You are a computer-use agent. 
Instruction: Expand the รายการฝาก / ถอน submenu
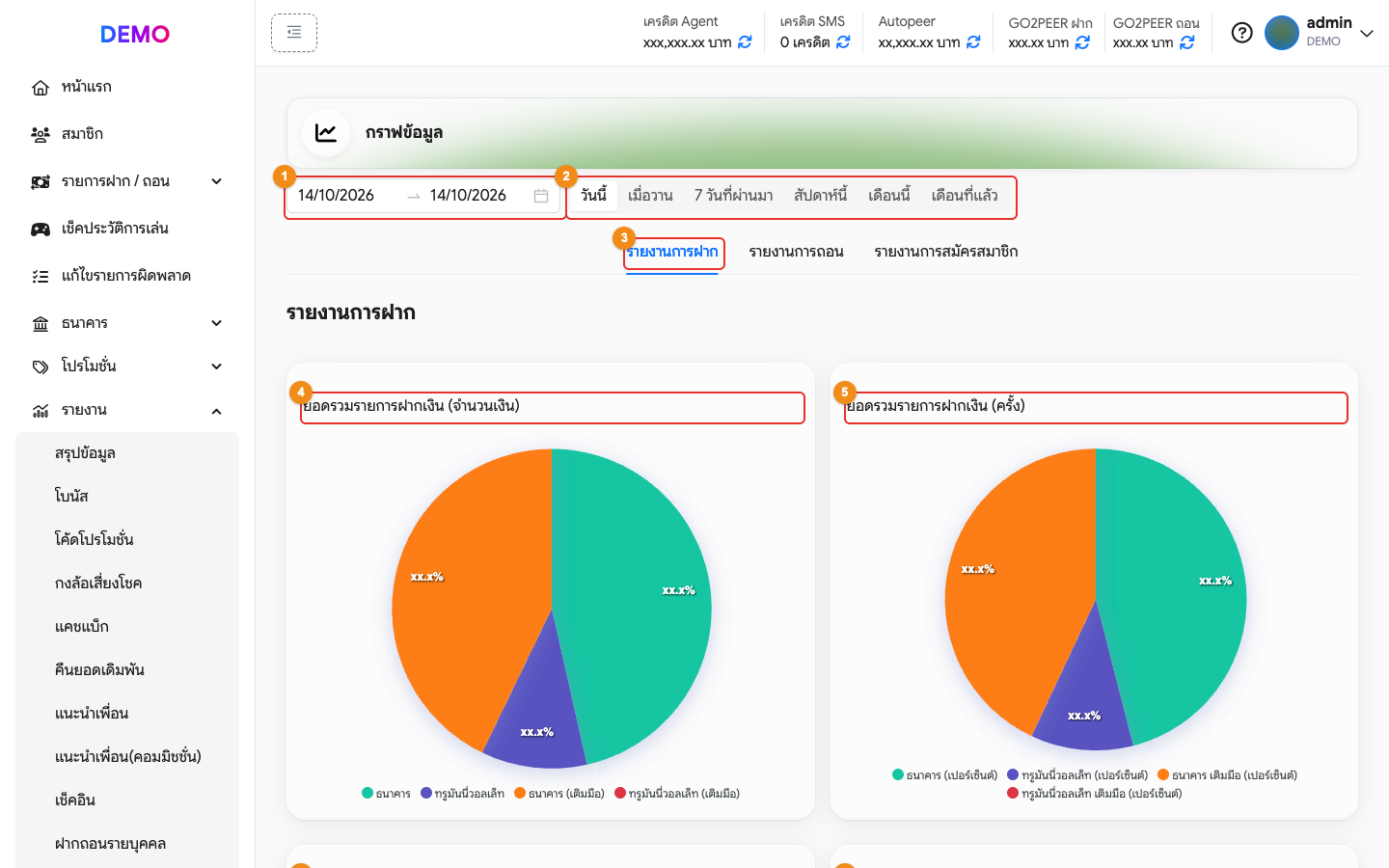(217, 181)
